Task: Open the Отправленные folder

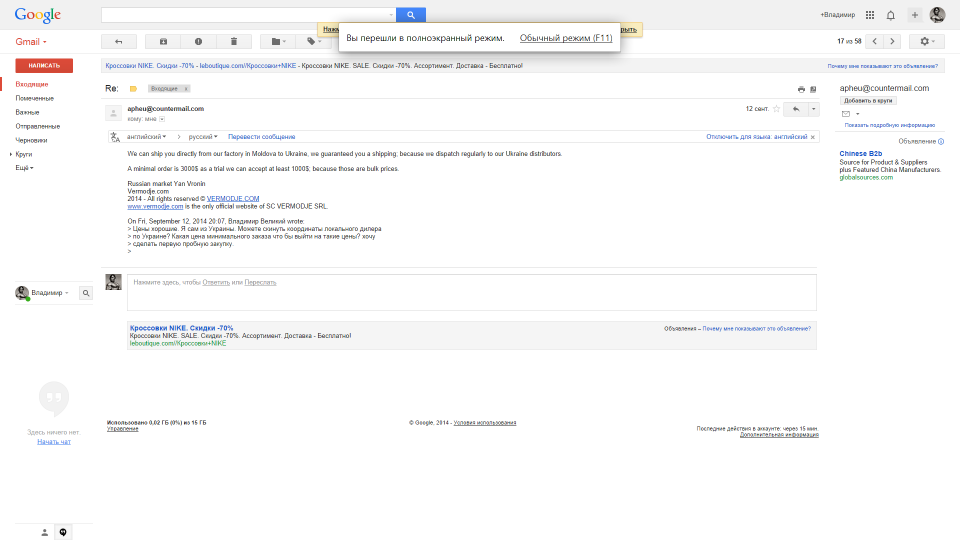Action: pos(37,126)
